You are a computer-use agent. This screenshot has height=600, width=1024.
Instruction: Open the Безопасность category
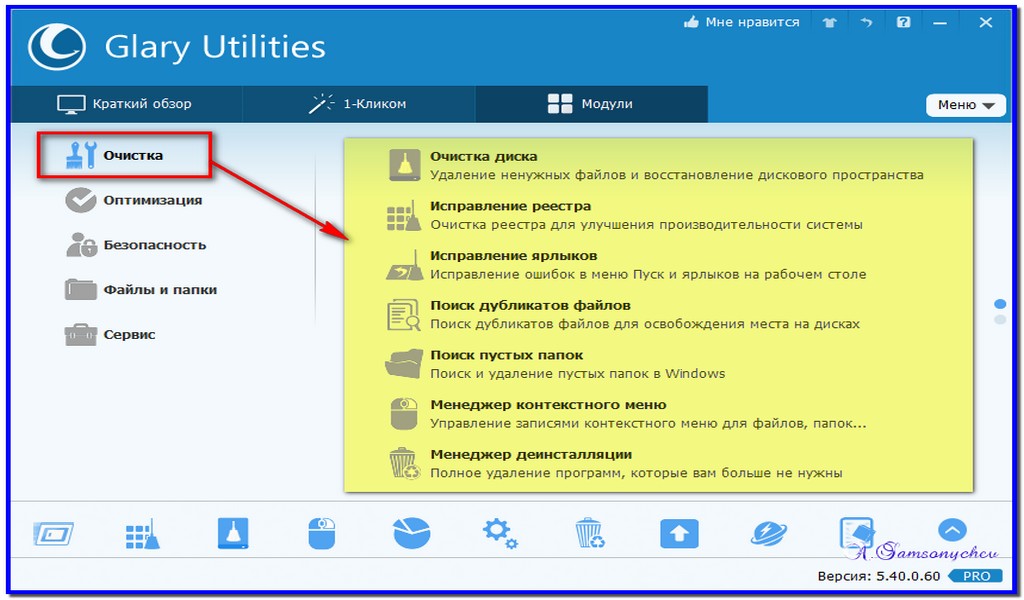(x=136, y=245)
